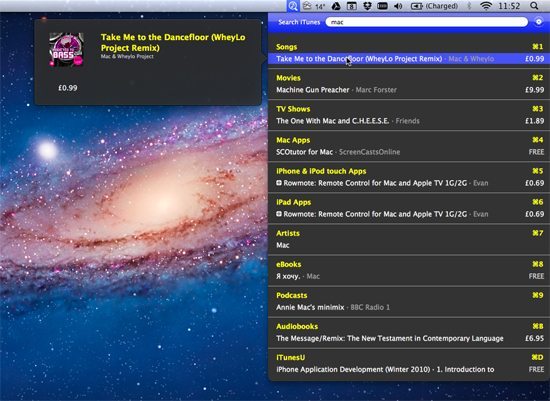550x401 pixels.
Task: Open the Google Drive menu bar icon
Action: tap(336, 6)
